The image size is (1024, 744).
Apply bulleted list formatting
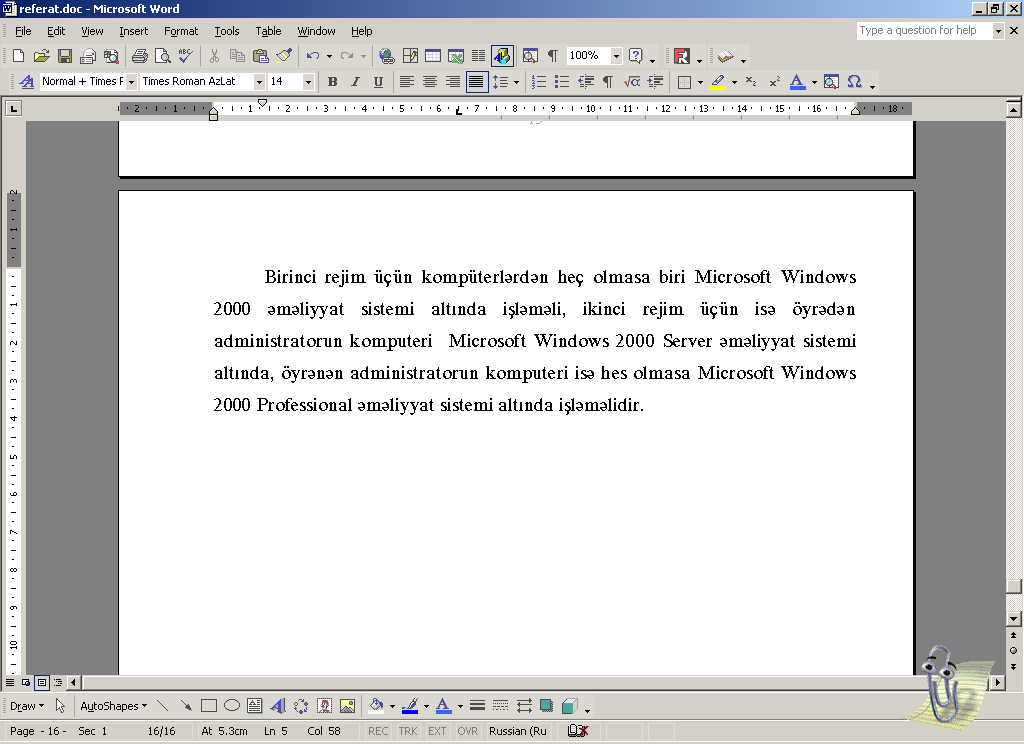[x=562, y=82]
